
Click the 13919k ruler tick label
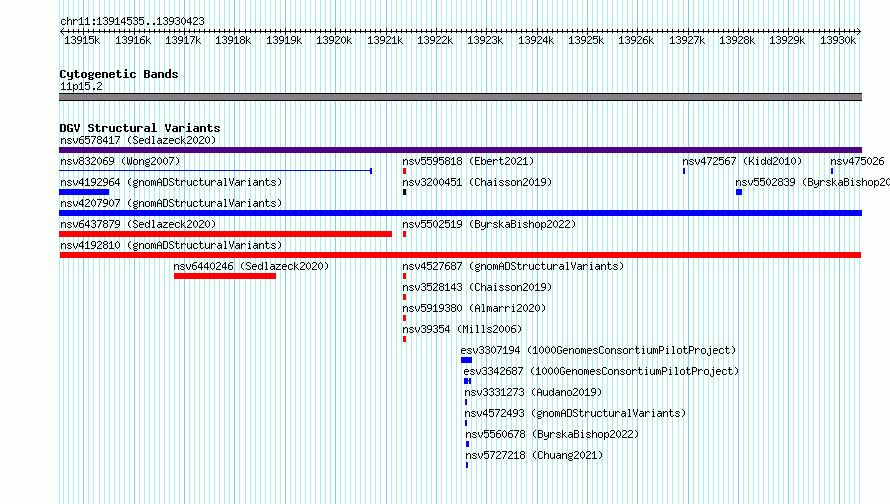(284, 40)
